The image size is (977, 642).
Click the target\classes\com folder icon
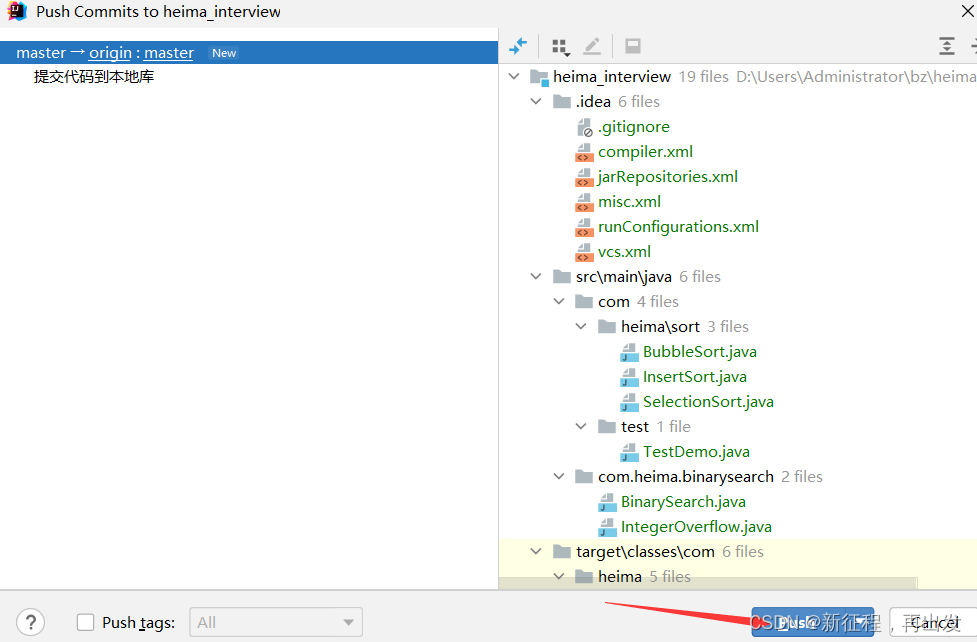click(x=562, y=551)
